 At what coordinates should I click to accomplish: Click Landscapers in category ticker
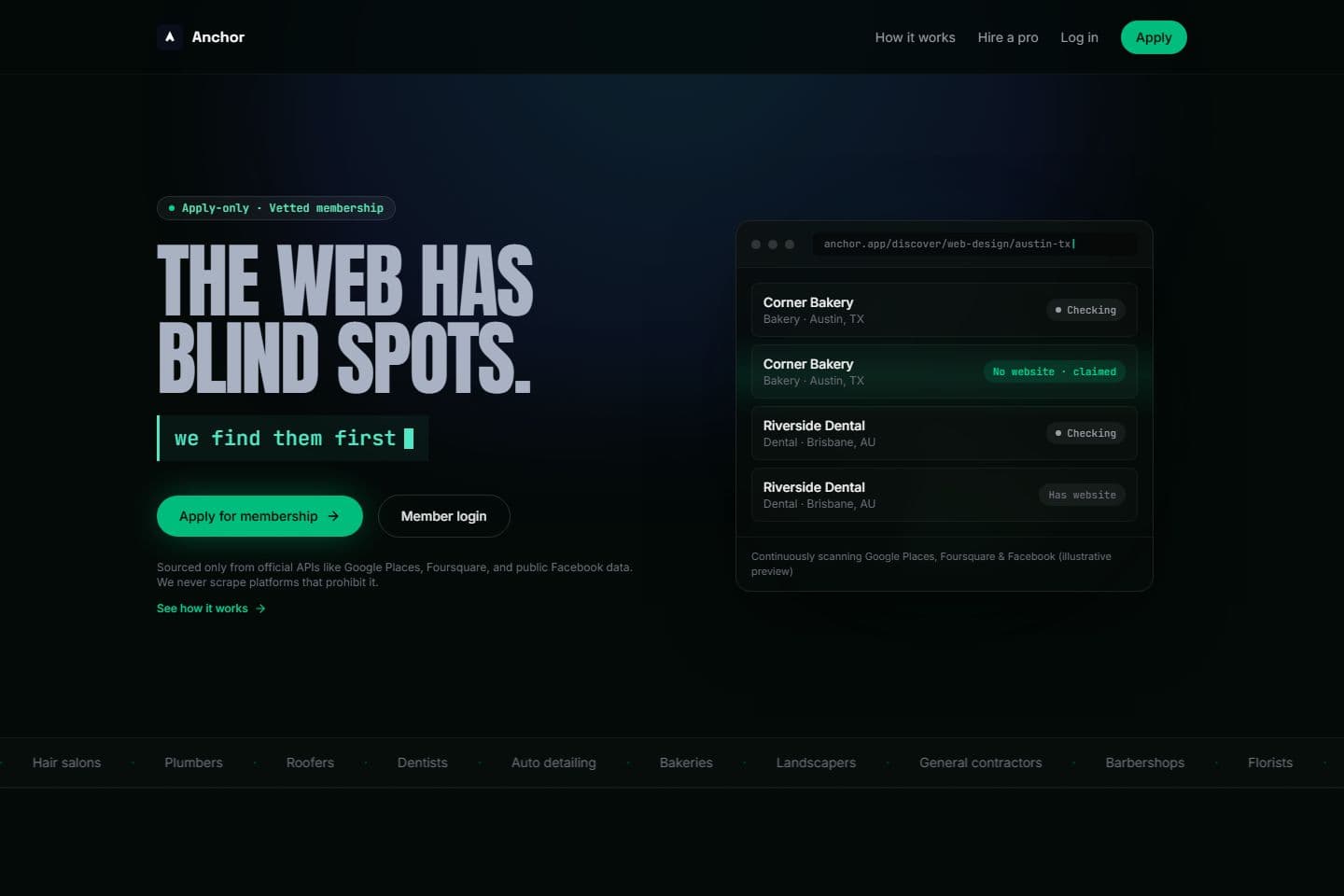[x=816, y=763]
